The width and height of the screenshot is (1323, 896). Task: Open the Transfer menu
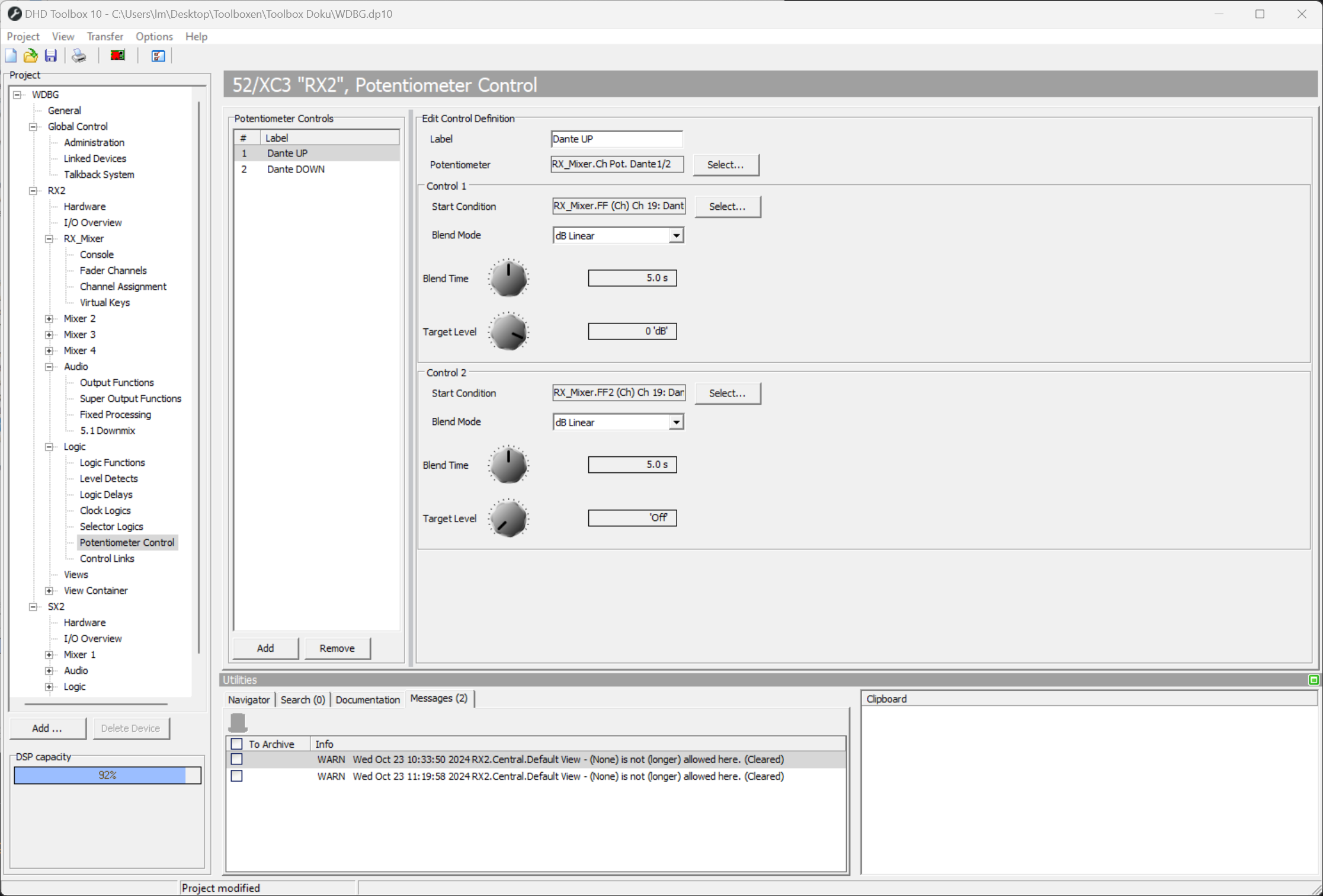[x=105, y=36]
